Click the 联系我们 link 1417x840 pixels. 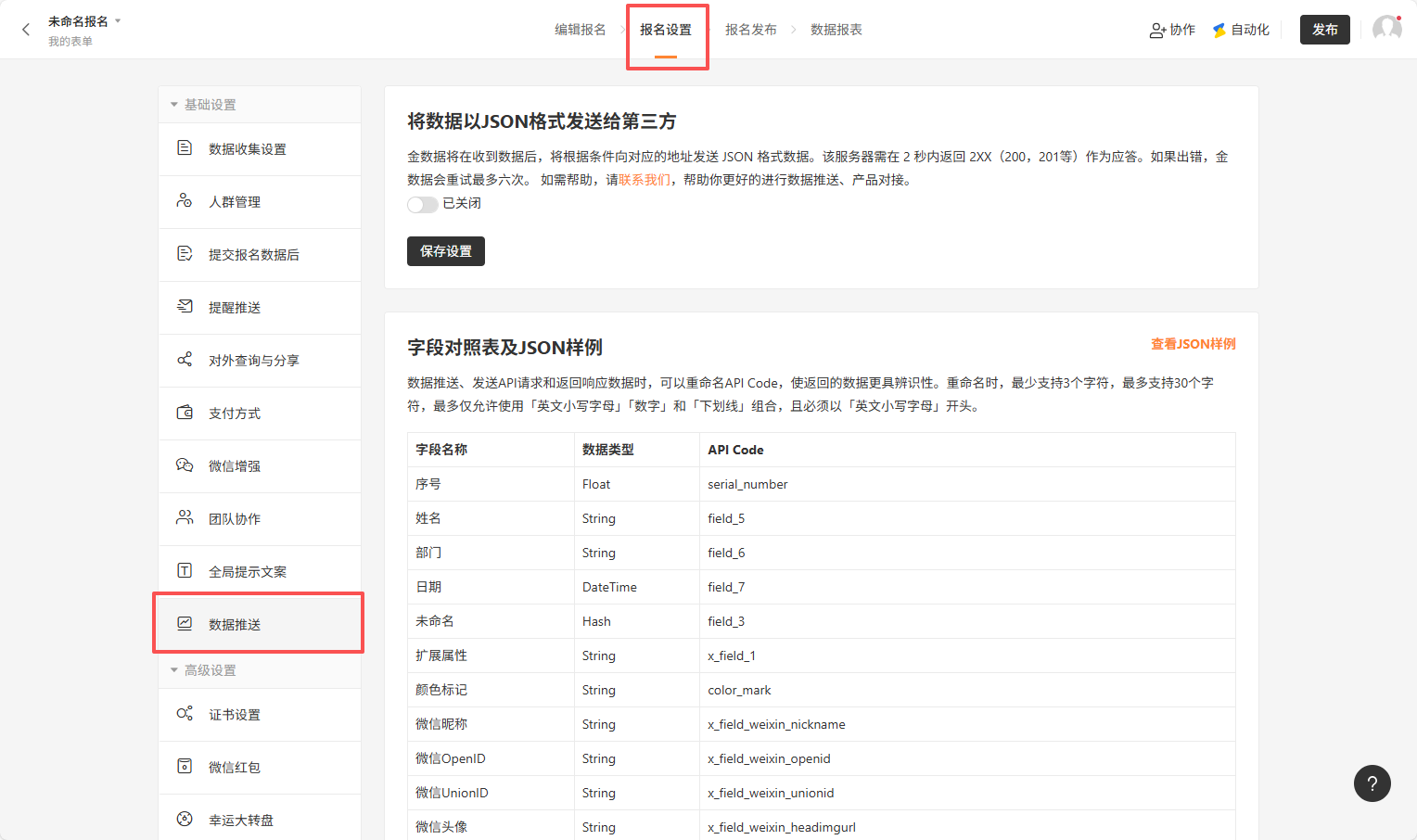[644, 180]
